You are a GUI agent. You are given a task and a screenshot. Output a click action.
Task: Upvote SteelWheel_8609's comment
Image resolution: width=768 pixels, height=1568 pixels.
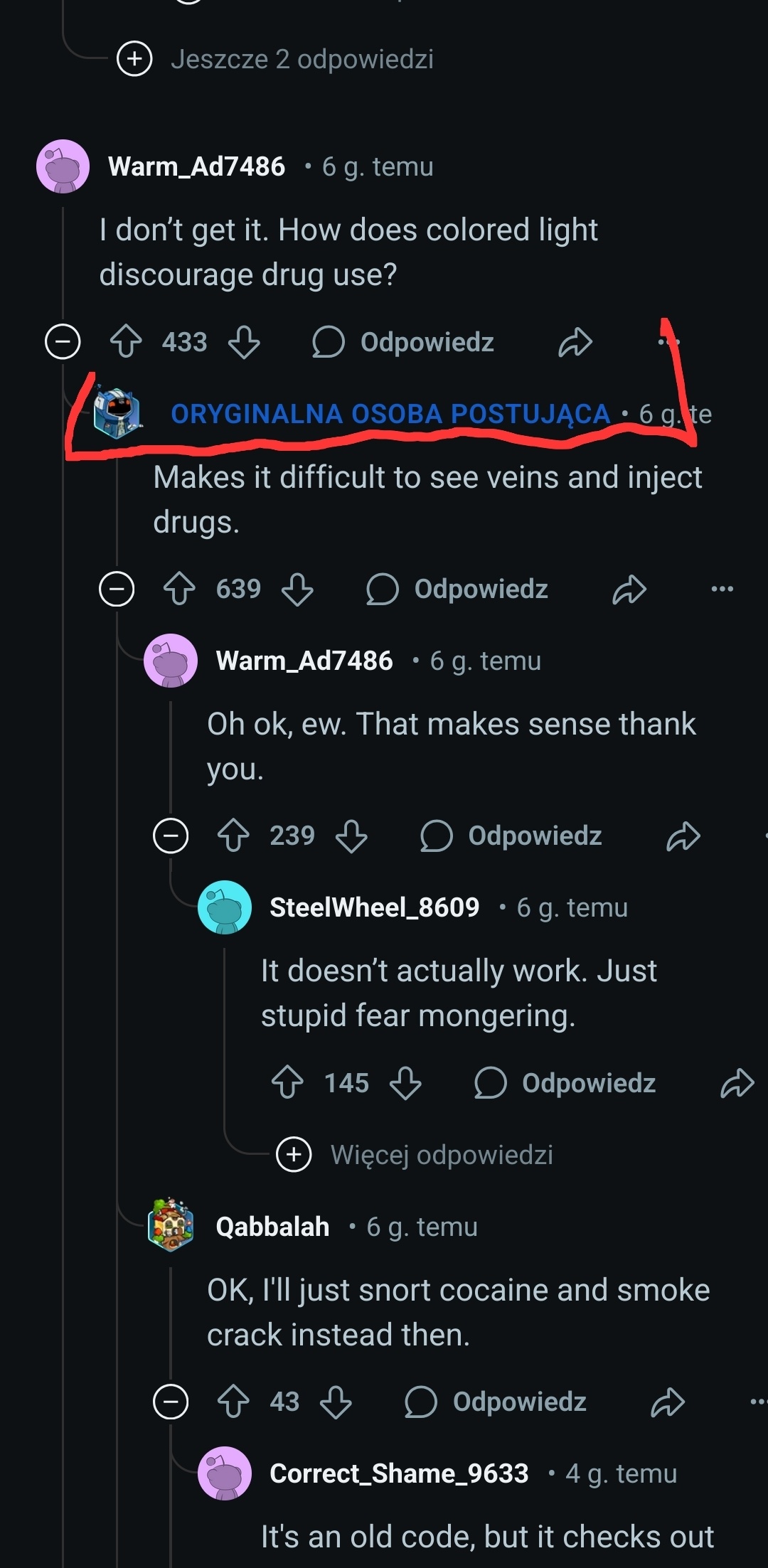pos(288,1083)
